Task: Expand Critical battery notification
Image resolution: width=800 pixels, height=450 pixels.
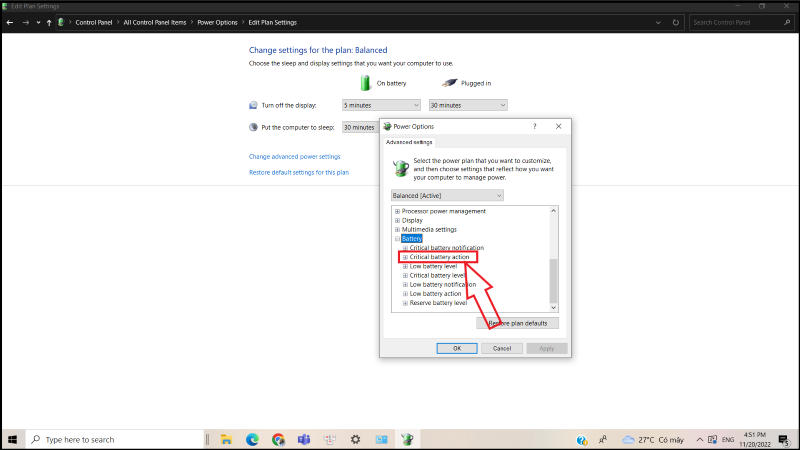Action: [405, 248]
